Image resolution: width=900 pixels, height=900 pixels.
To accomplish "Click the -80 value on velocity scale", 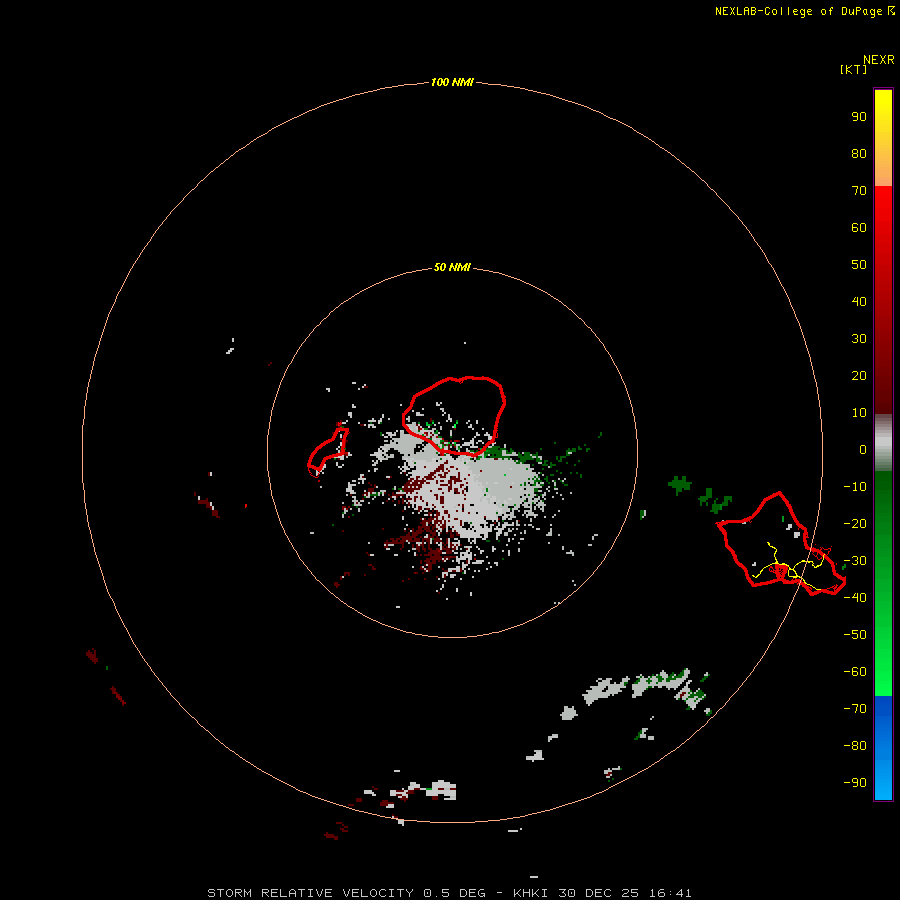I will tap(855, 746).
